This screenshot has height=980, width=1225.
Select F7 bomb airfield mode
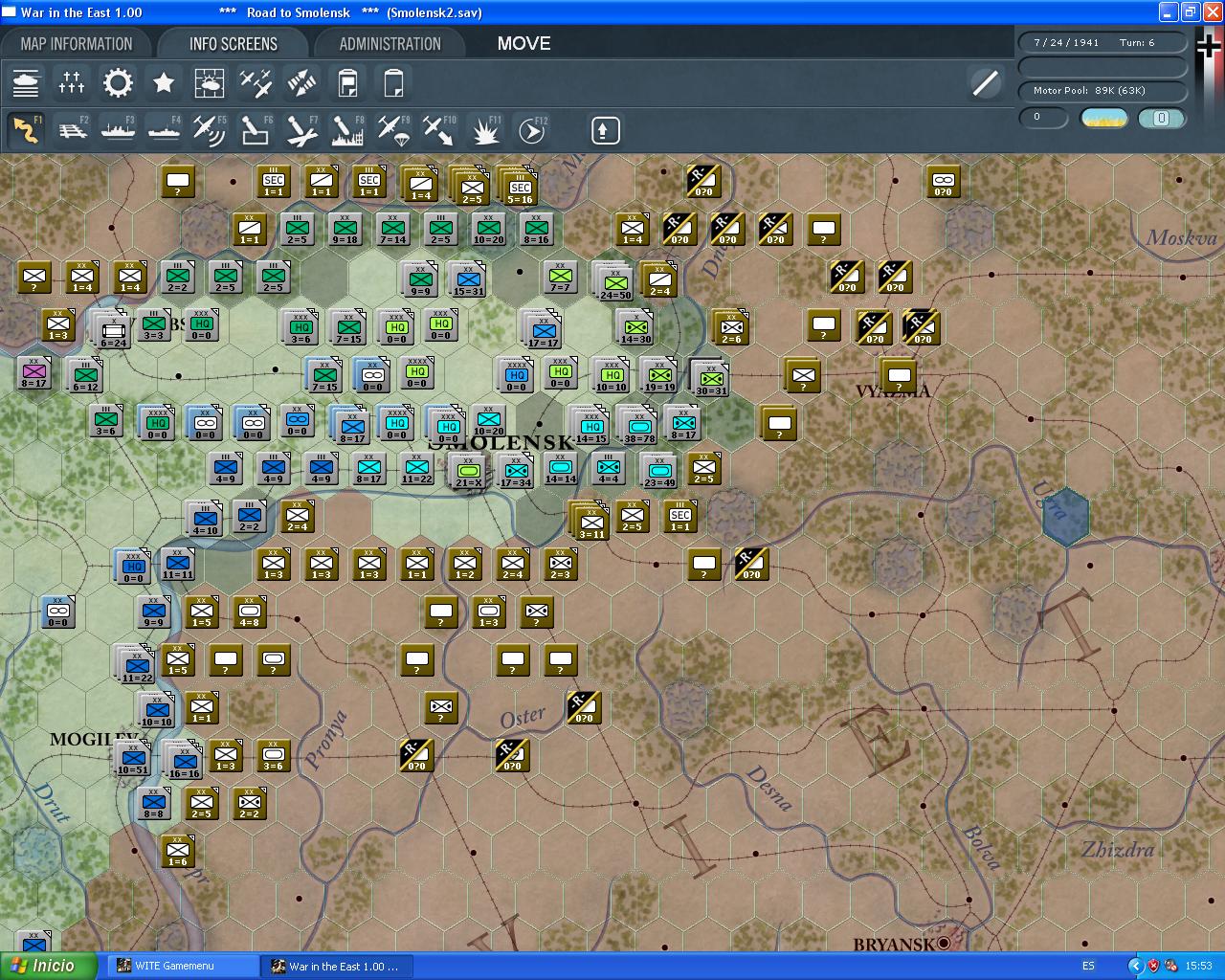(301, 130)
